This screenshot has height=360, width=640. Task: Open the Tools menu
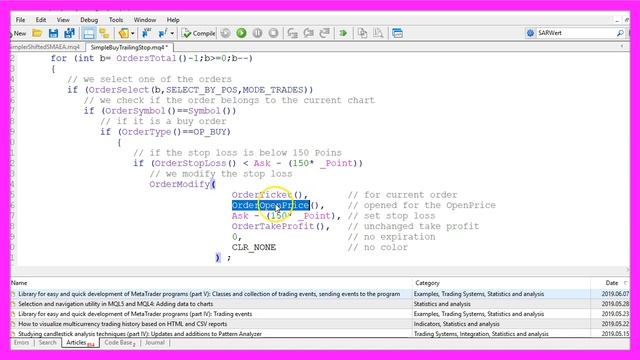(116, 20)
